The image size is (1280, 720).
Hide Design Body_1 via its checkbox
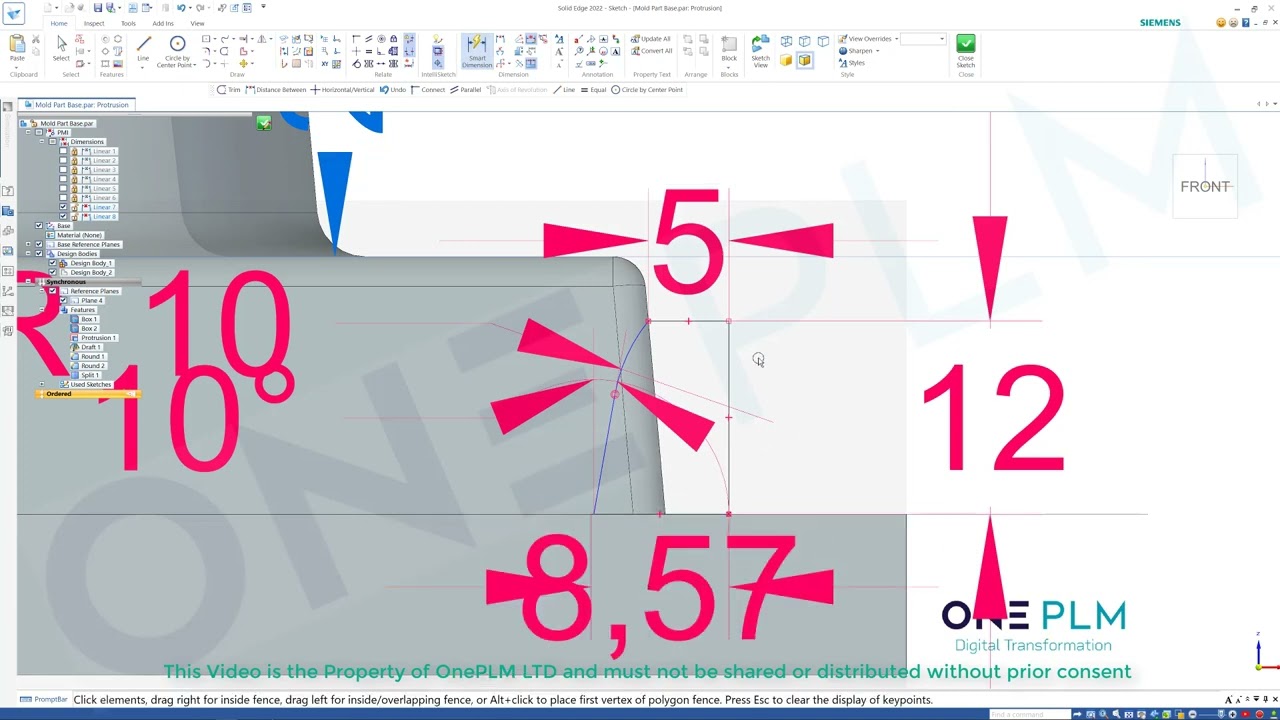52,263
